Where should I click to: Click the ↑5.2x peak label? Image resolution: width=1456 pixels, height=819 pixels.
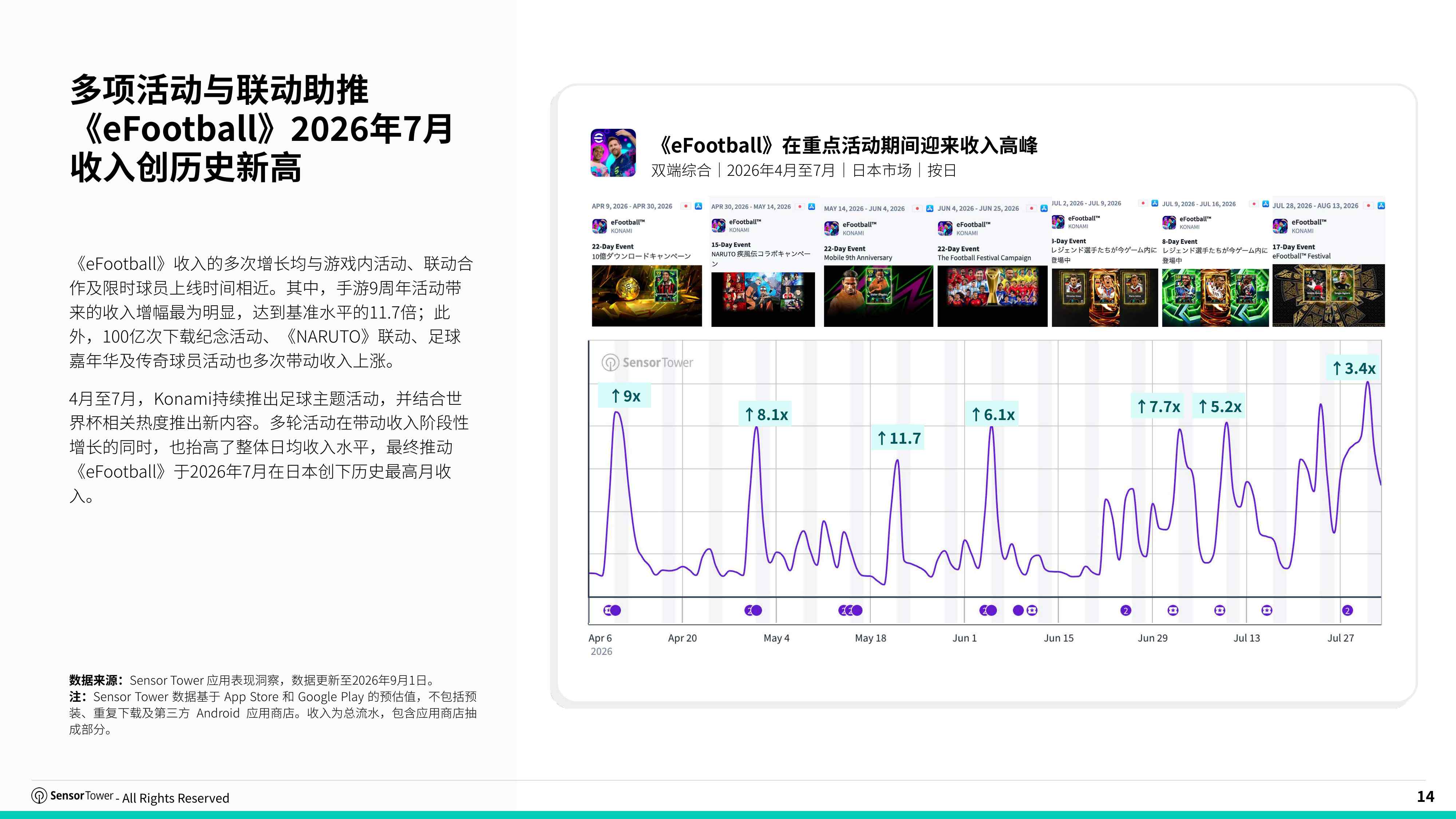(1219, 406)
